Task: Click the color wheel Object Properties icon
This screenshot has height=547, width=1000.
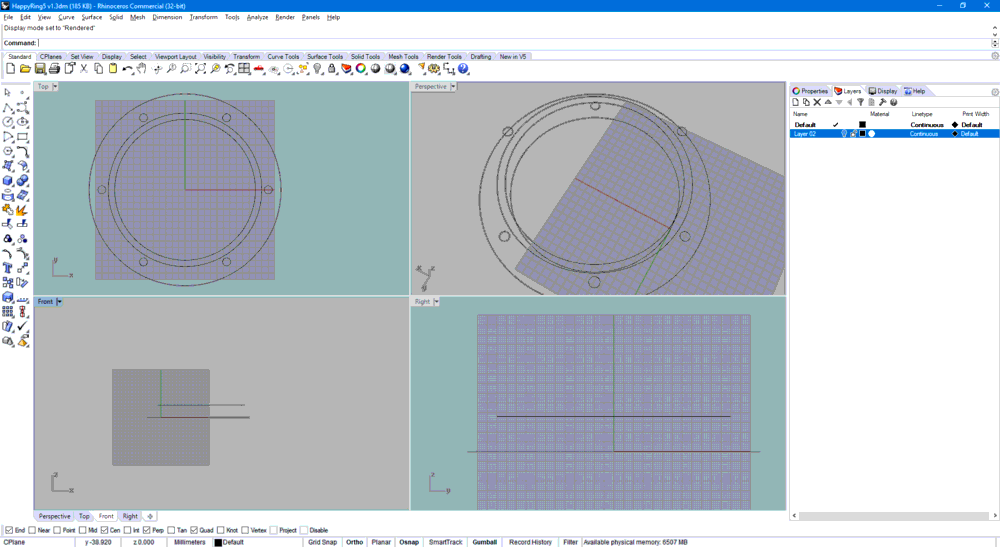Action: pos(361,68)
